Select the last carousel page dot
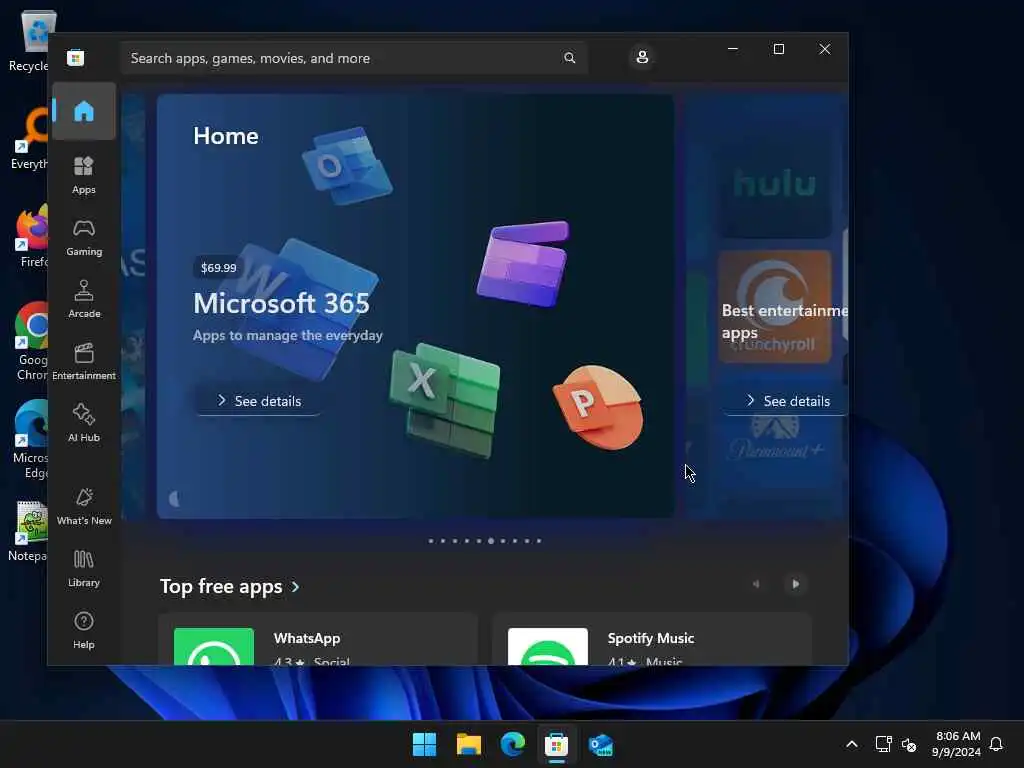1024x768 pixels. pos(539,541)
